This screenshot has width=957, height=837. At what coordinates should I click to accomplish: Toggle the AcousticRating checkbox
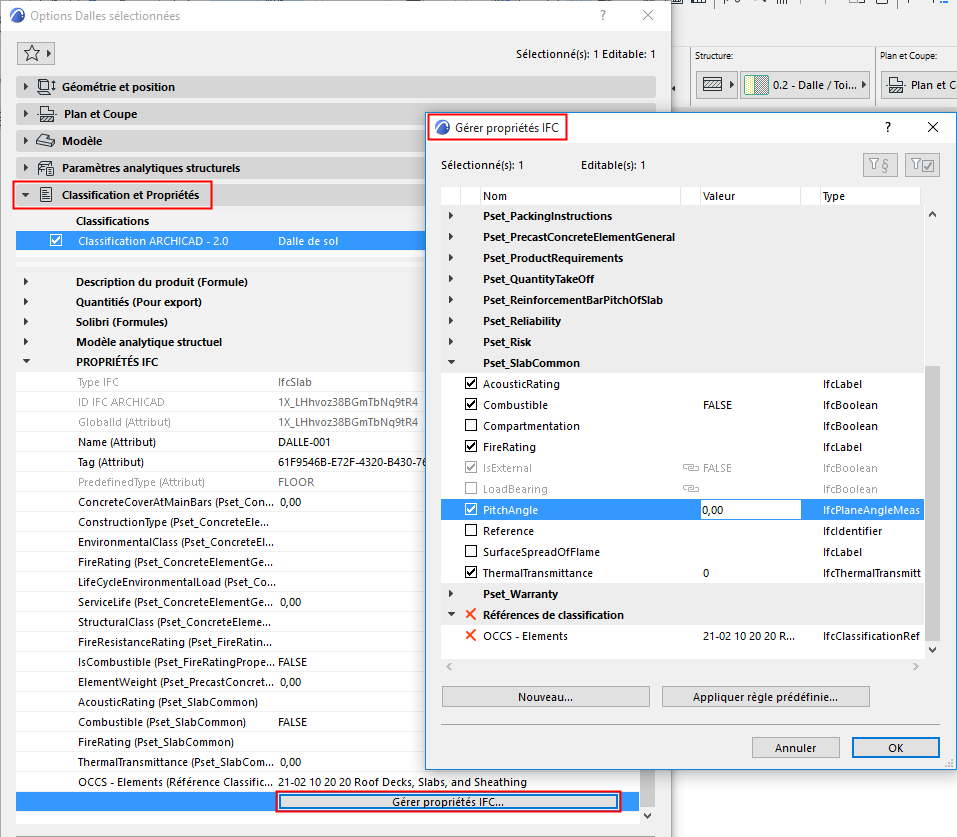point(471,383)
